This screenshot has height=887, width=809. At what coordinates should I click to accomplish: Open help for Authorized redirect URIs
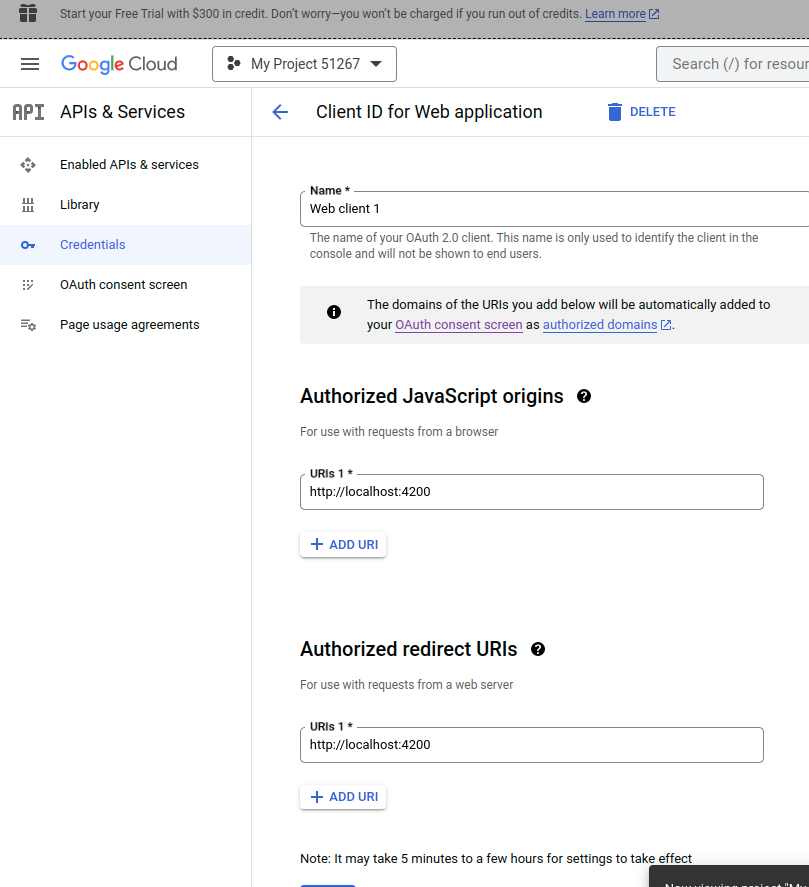click(538, 649)
